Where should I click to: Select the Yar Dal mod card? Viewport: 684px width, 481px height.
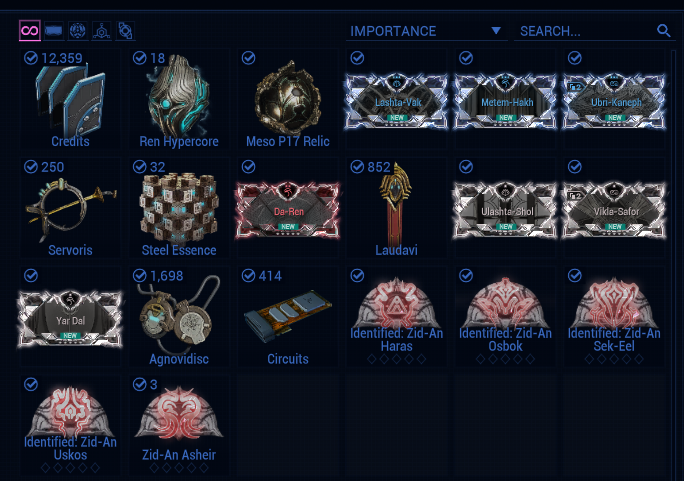pos(70,320)
